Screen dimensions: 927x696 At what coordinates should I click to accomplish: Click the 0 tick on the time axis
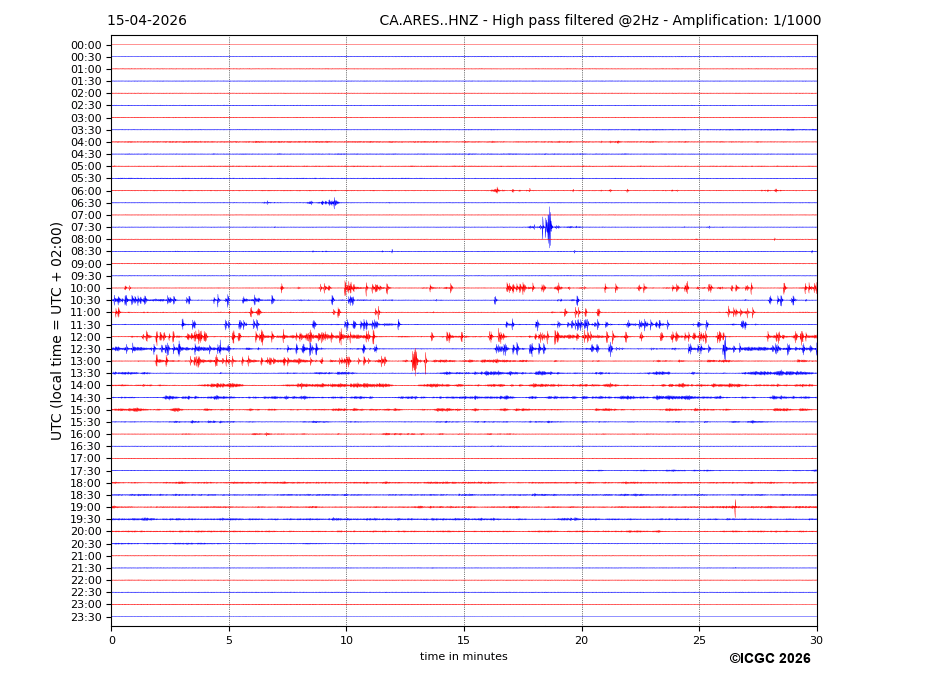click(112, 640)
